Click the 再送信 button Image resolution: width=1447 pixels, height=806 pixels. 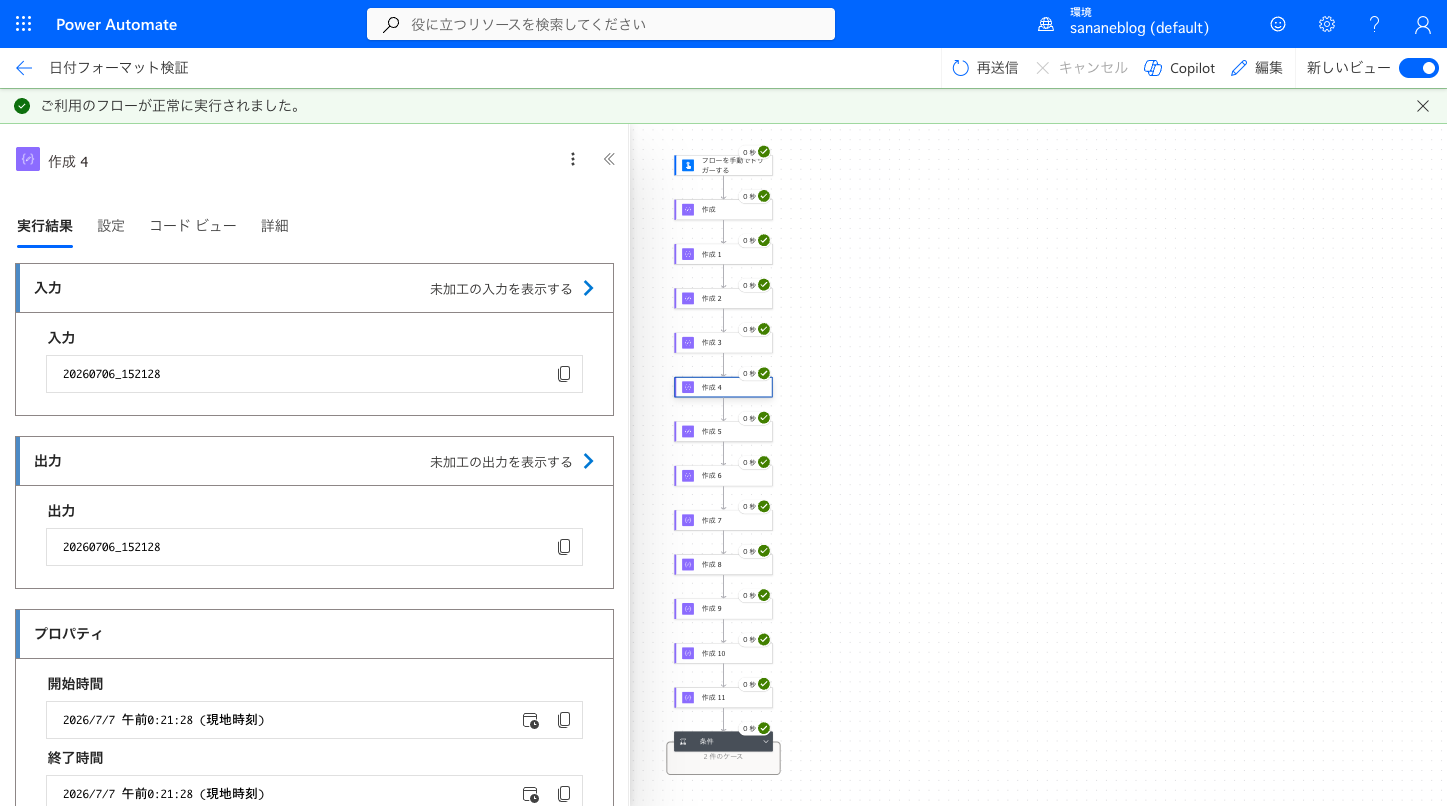click(985, 68)
